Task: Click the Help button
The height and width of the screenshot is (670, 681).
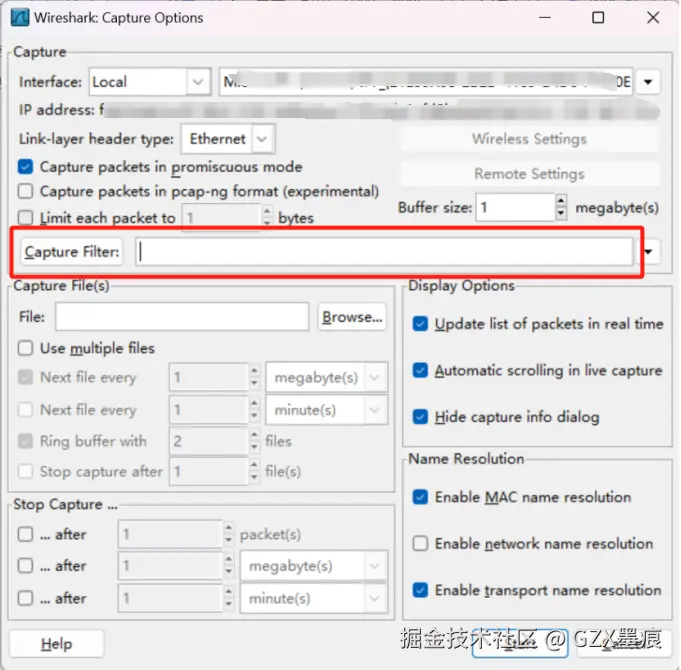Action: [56, 644]
